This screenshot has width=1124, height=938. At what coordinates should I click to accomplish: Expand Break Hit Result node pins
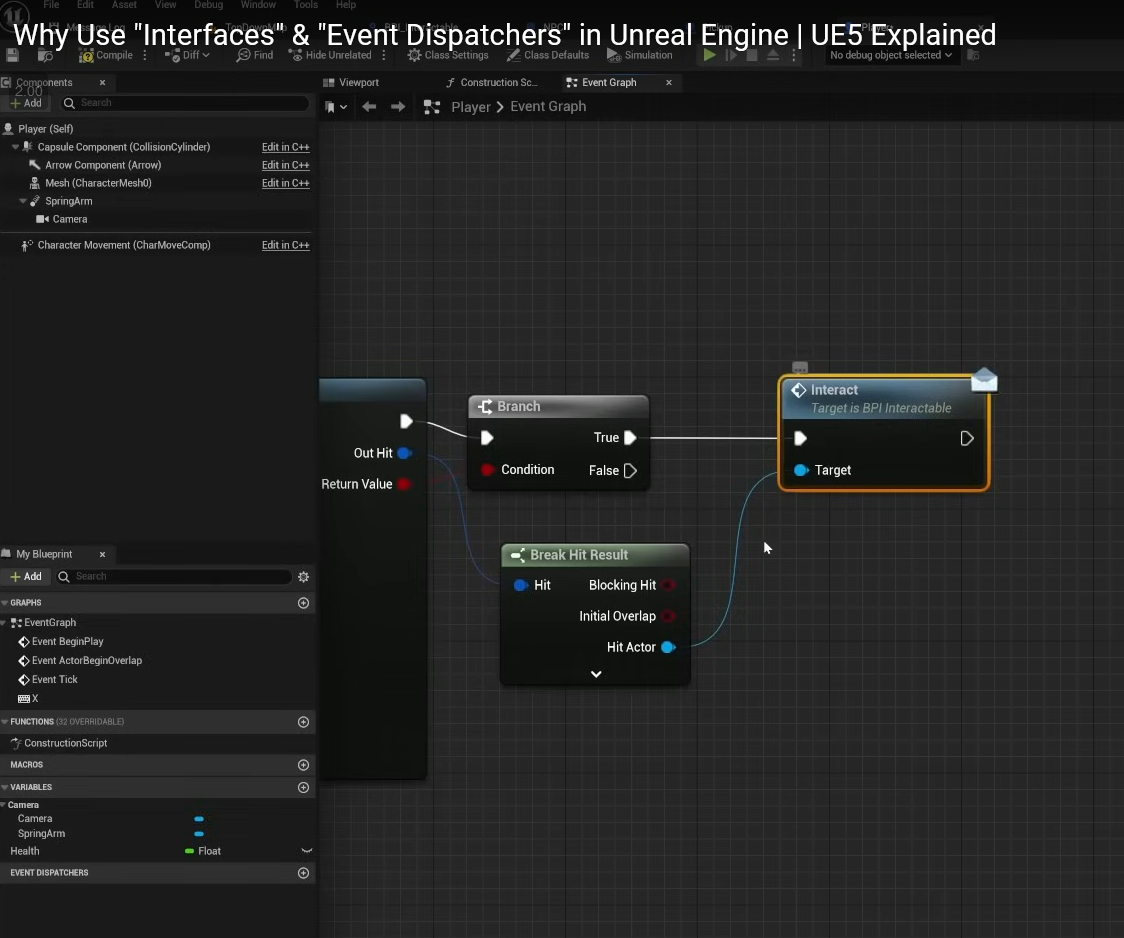coord(596,674)
